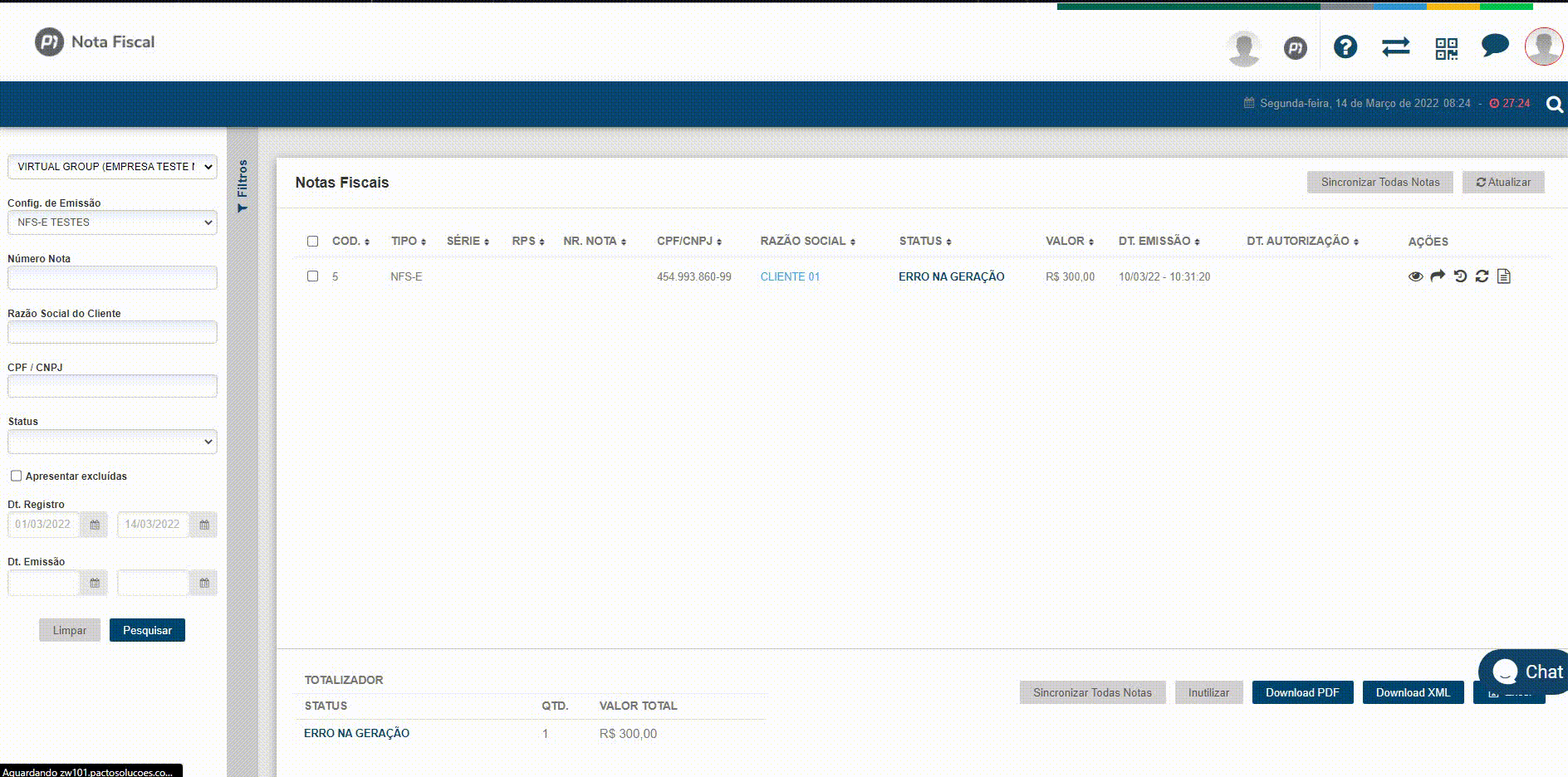1568x777 pixels.
Task: Expand the Config. de Emissão dropdown
Action: point(112,222)
